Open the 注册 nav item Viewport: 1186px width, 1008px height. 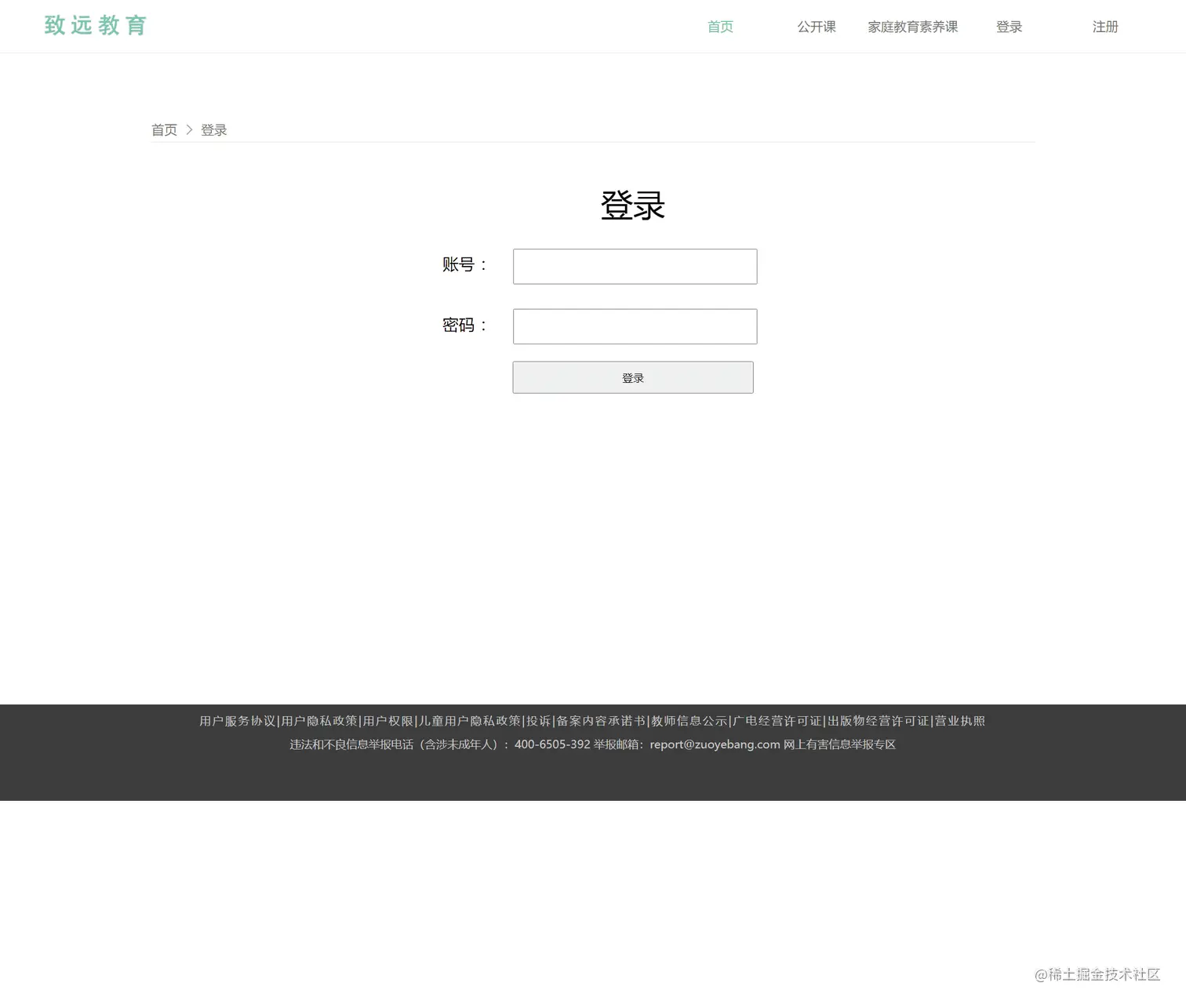pyautogui.click(x=1105, y=27)
